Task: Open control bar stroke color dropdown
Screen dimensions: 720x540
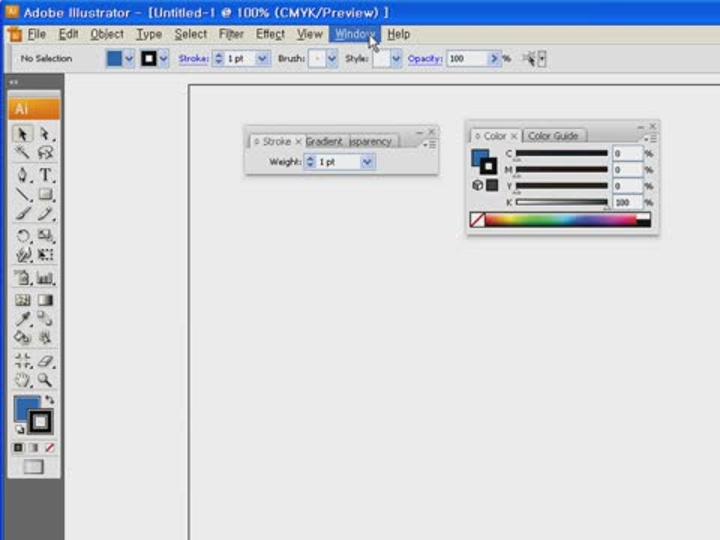Action: point(163,59)
